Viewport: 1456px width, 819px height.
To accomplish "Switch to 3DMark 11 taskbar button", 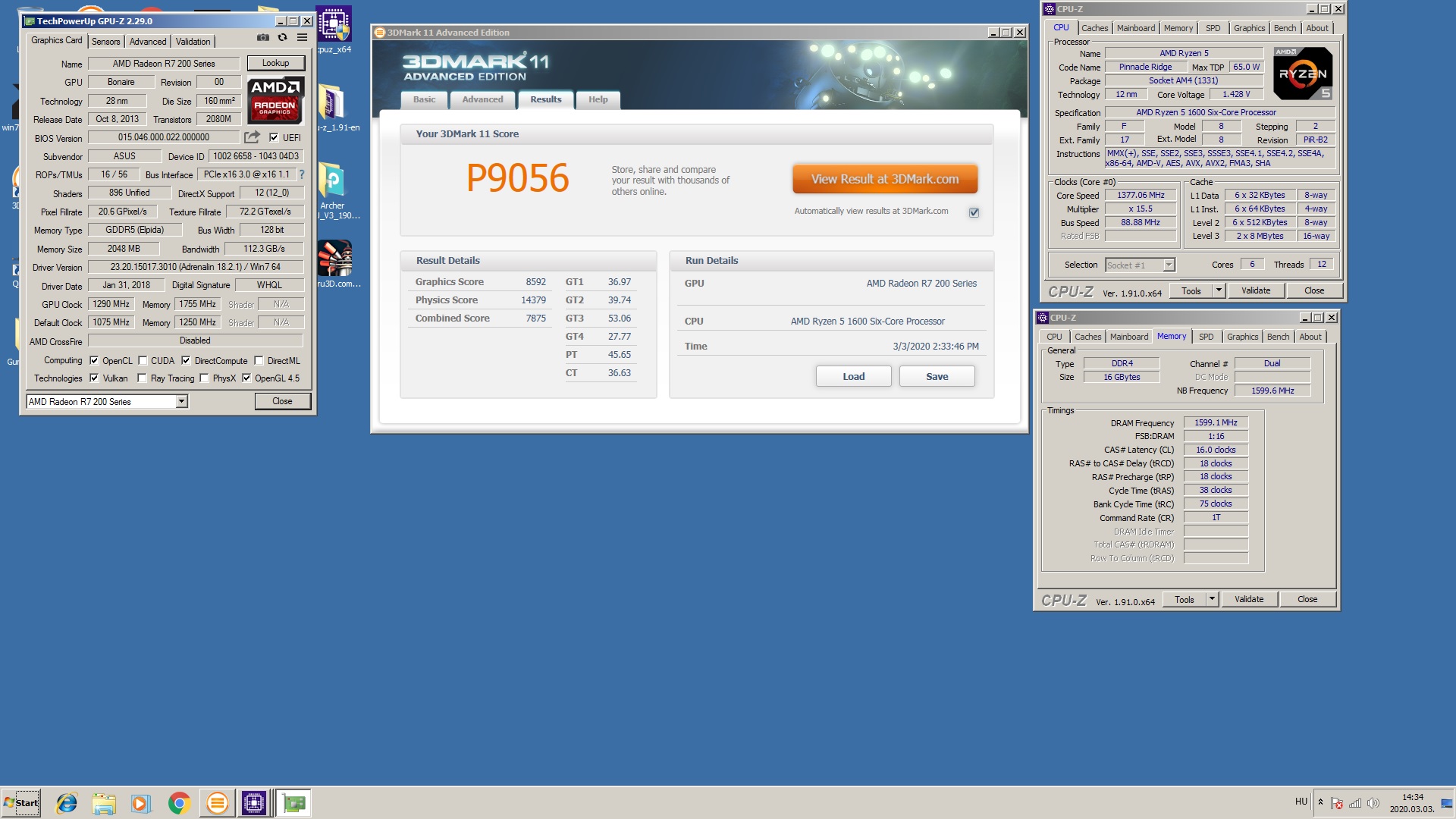I will pyautogui.click(x=217, y=803).
